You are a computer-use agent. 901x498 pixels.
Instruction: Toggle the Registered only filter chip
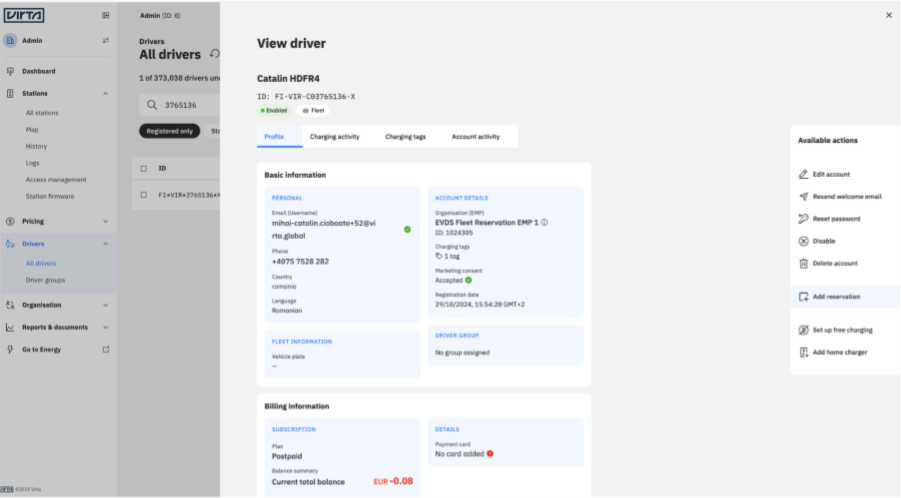point(170,132)
